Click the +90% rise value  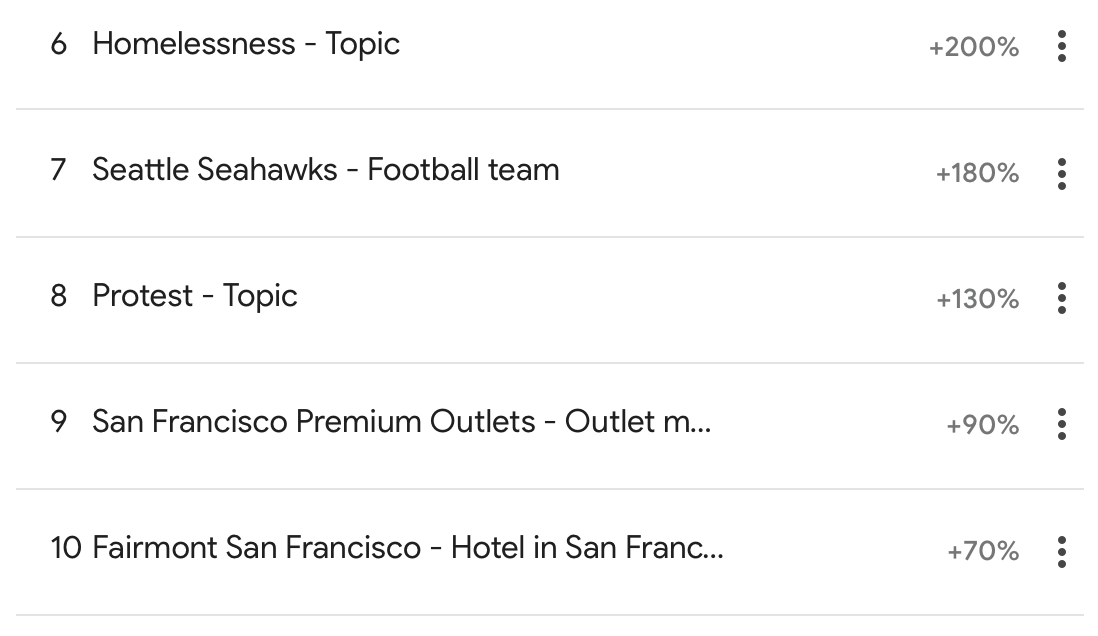[982, 424]
